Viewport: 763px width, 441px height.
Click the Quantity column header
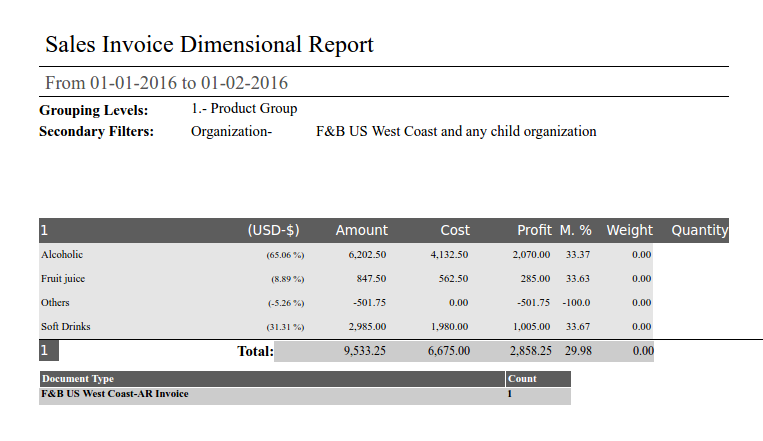[699, 230]
